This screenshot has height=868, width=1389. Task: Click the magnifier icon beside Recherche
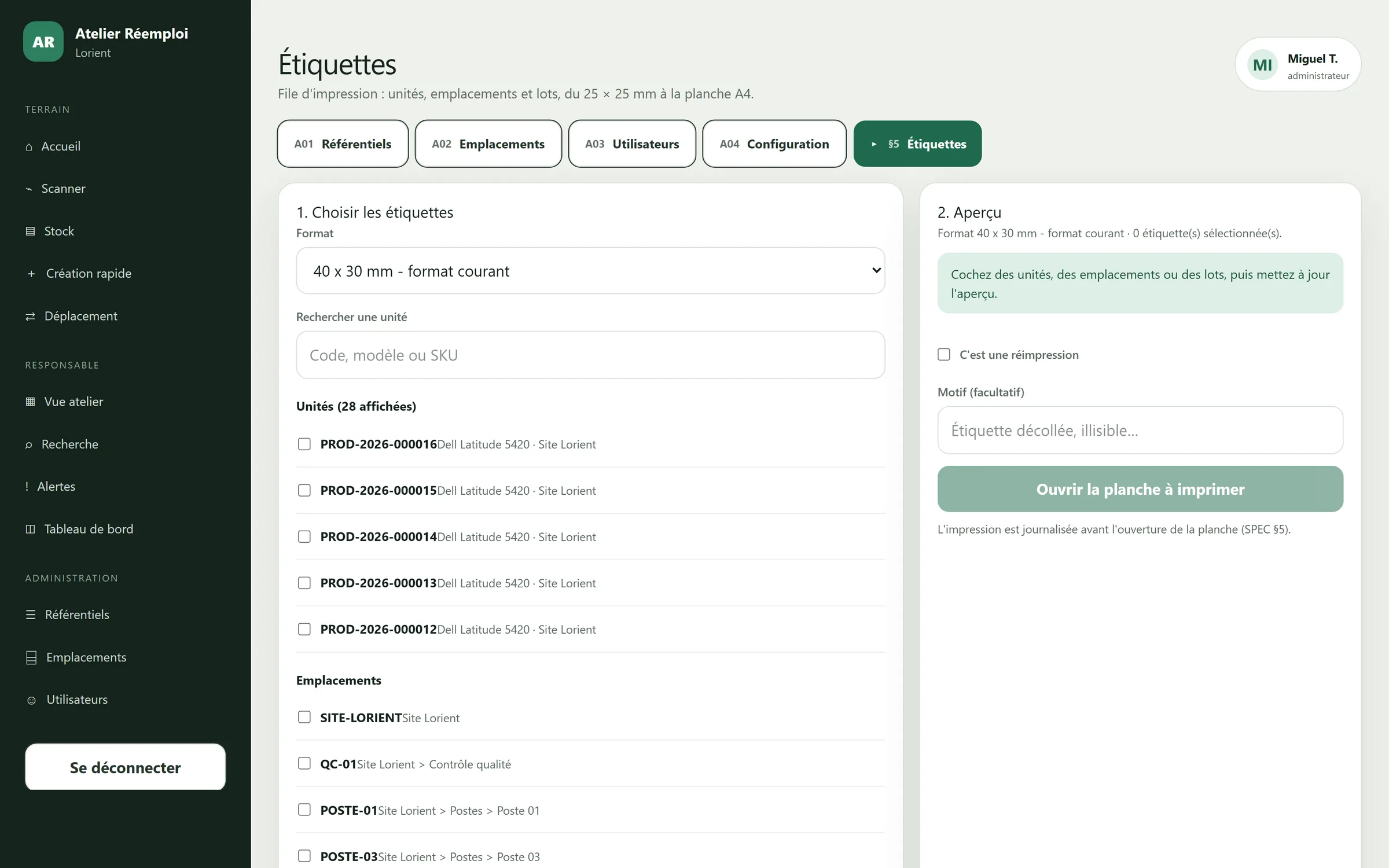click(29, 444)
